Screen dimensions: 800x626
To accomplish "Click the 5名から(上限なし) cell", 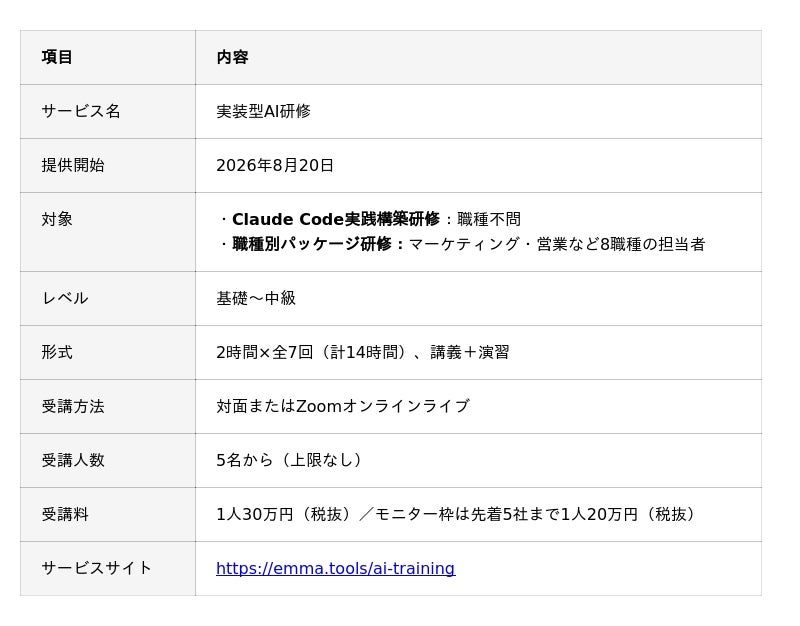I will [x=289, y=460].
